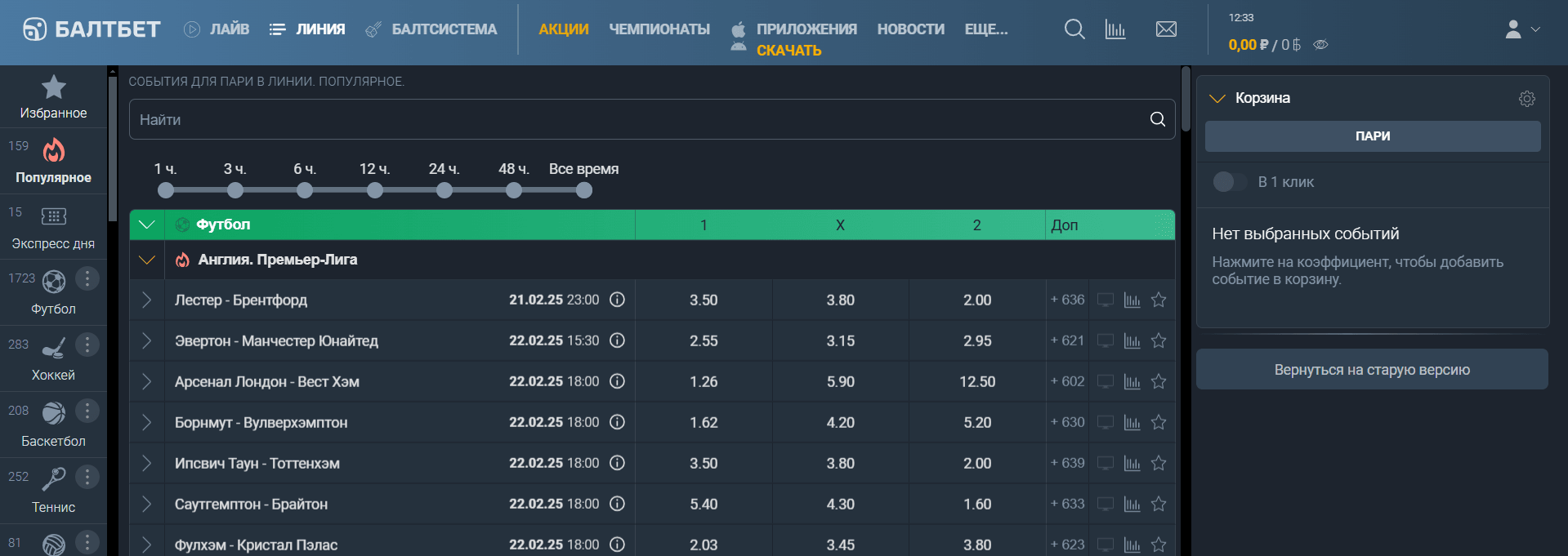The width and height of the screenshot is (1568, 556).
Task: Open the user account menu
Action: coord(1522,29)
